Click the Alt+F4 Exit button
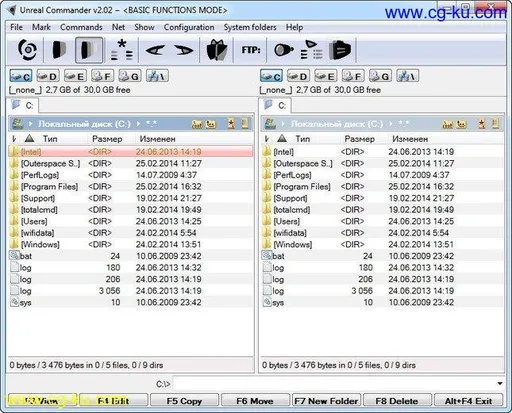The width and height of the screenshot is (512, 413). click(x=468, y=401)
